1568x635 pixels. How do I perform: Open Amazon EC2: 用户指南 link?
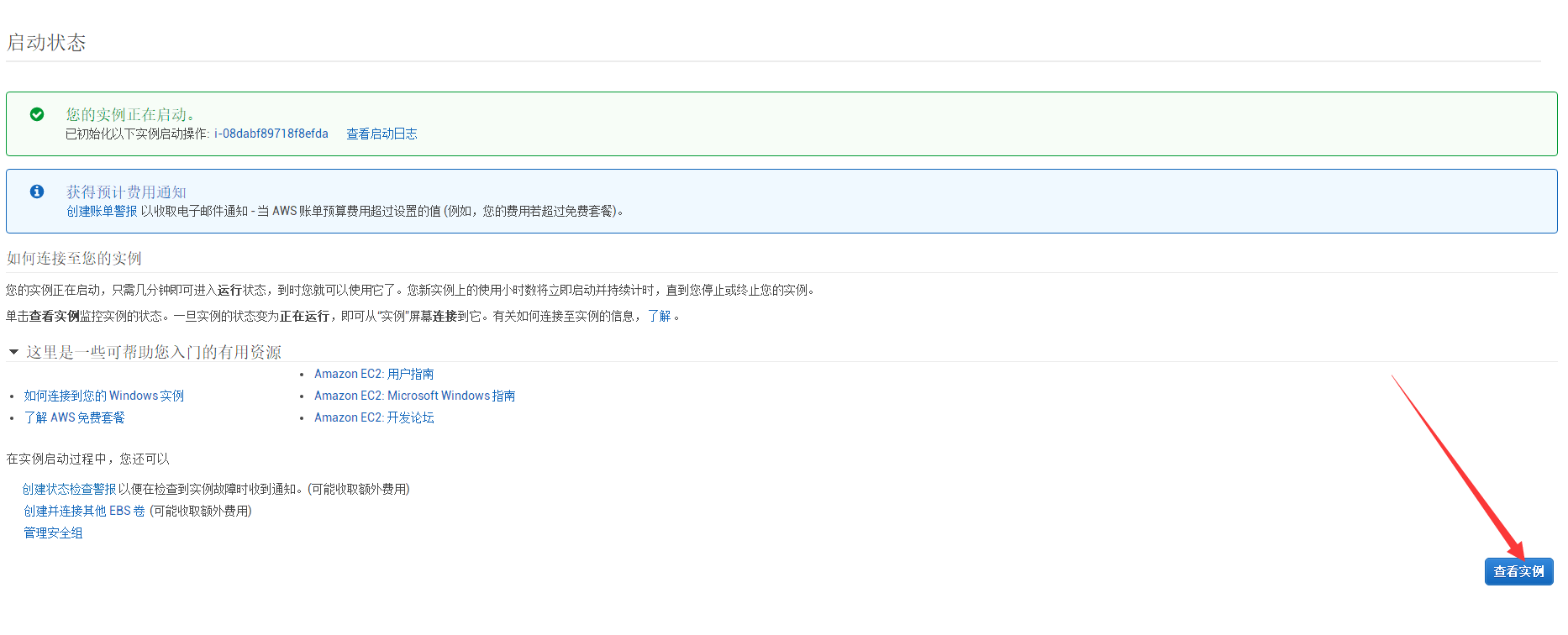point(374,374)
